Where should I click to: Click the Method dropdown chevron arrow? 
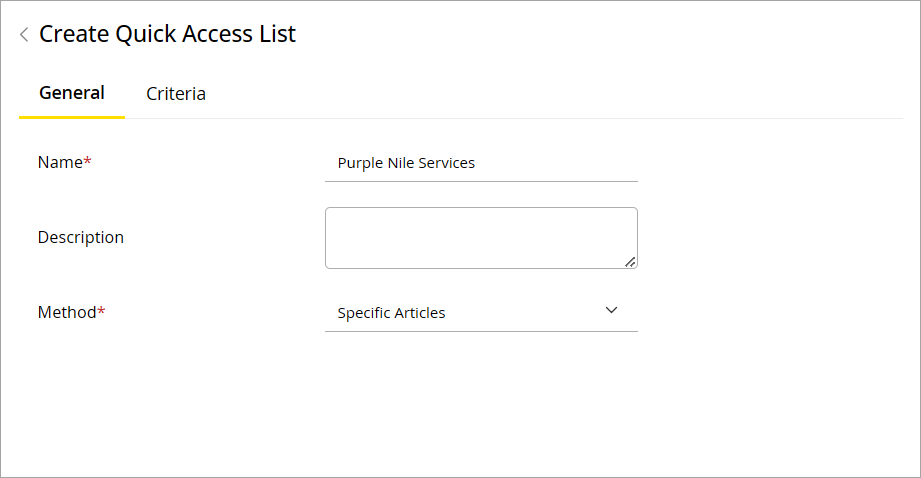point(612,310)
